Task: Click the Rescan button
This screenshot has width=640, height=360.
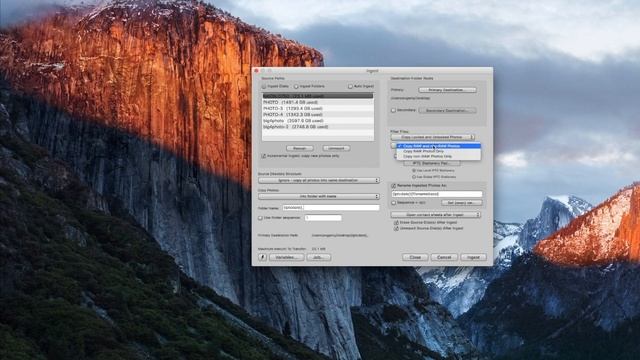Action: [300, 148]
